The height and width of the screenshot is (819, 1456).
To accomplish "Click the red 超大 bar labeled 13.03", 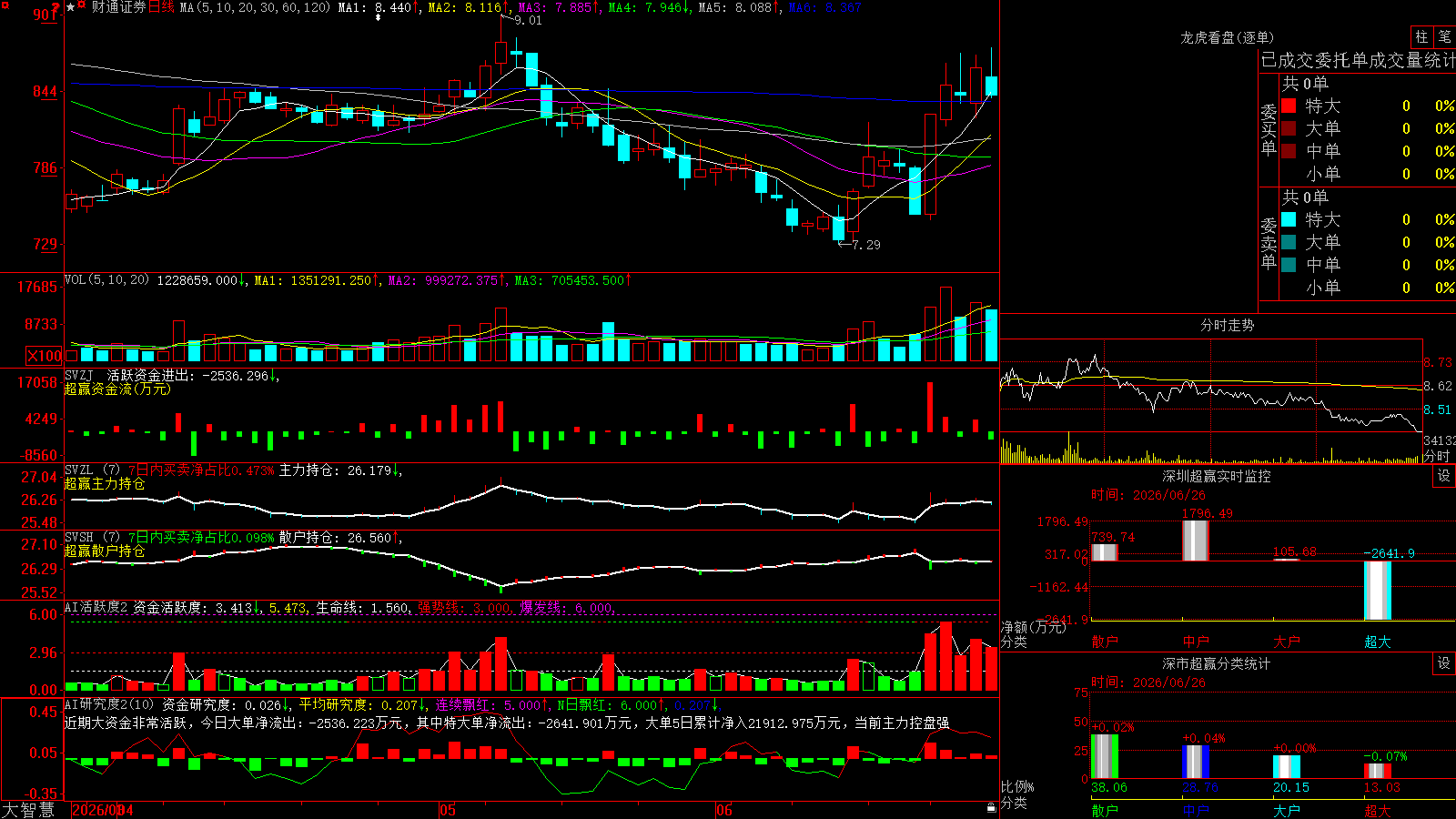I will pyautogui.click(x=1378, y=771).
